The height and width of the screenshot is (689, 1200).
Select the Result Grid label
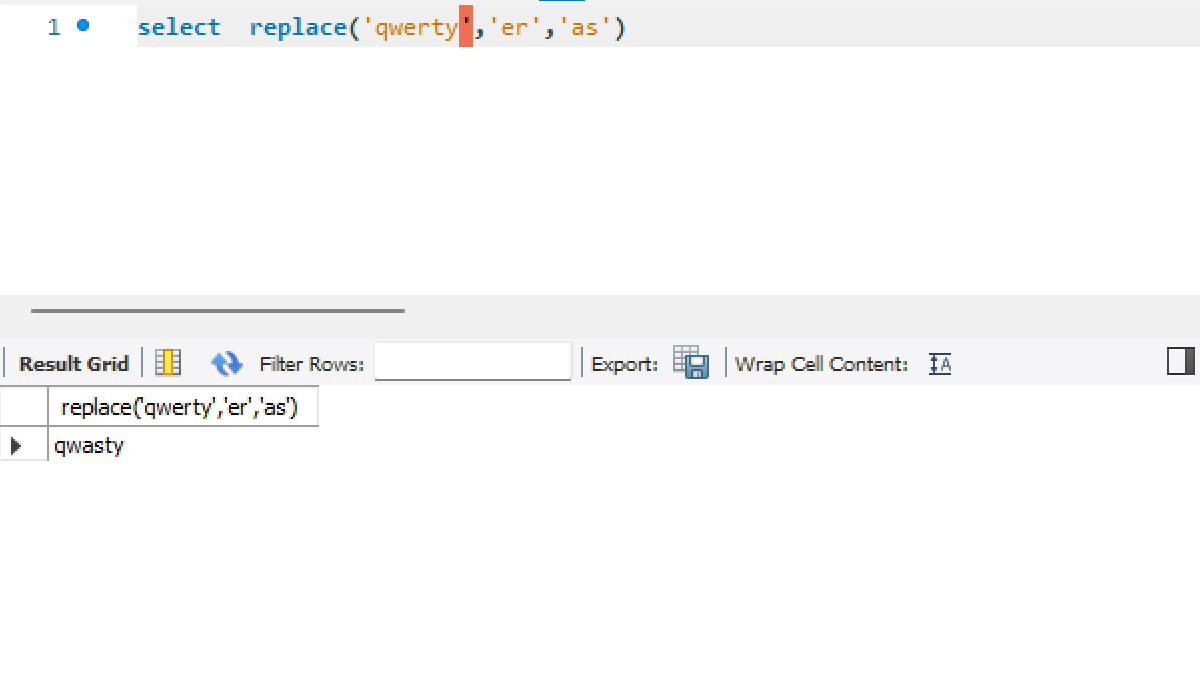tap(74, 364)
